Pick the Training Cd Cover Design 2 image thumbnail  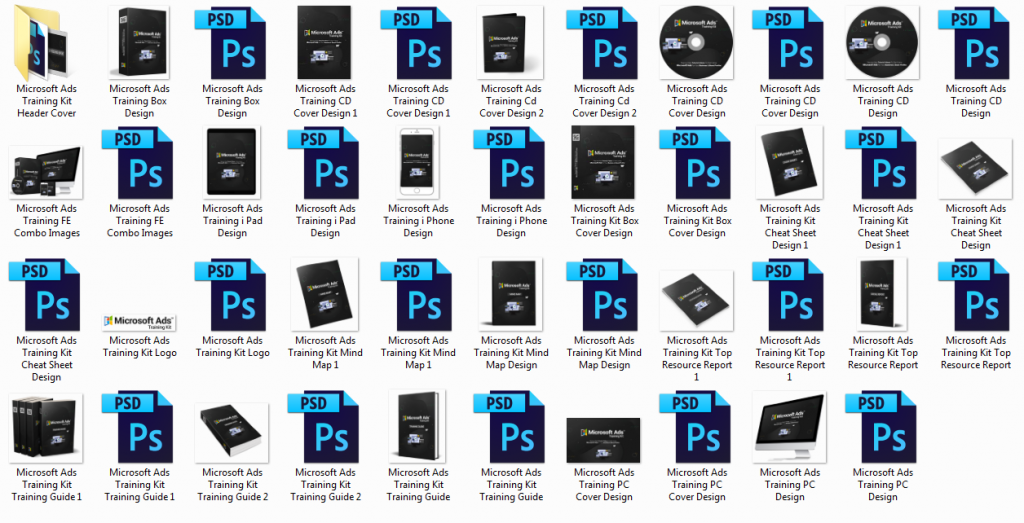pos(511,42)
